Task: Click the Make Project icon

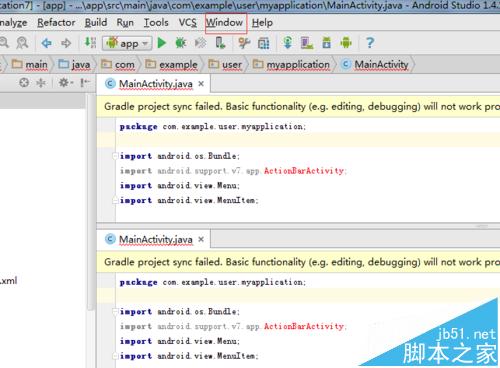Action: coord(90,43)
